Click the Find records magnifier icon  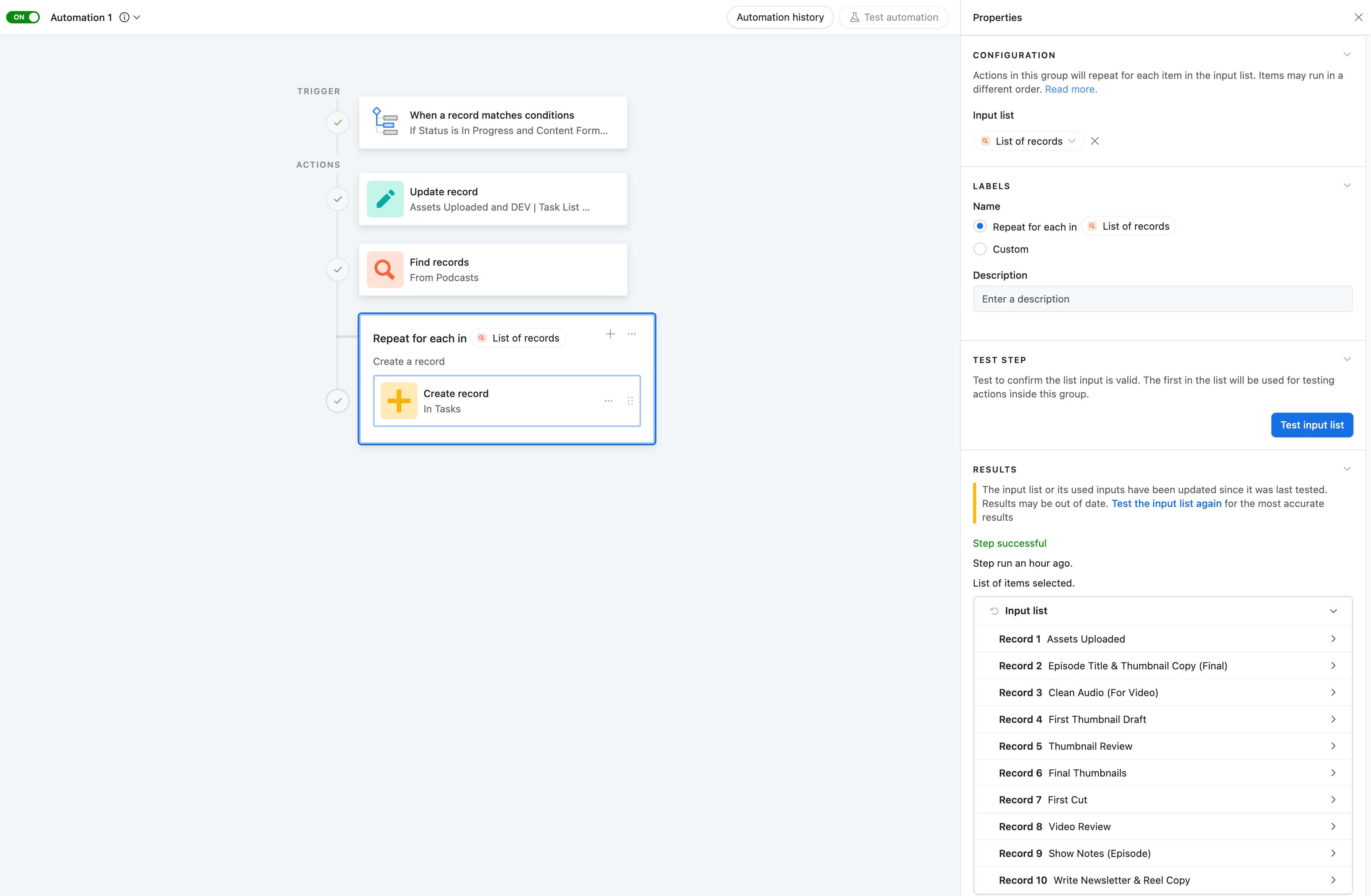click(x=385, y=270)
